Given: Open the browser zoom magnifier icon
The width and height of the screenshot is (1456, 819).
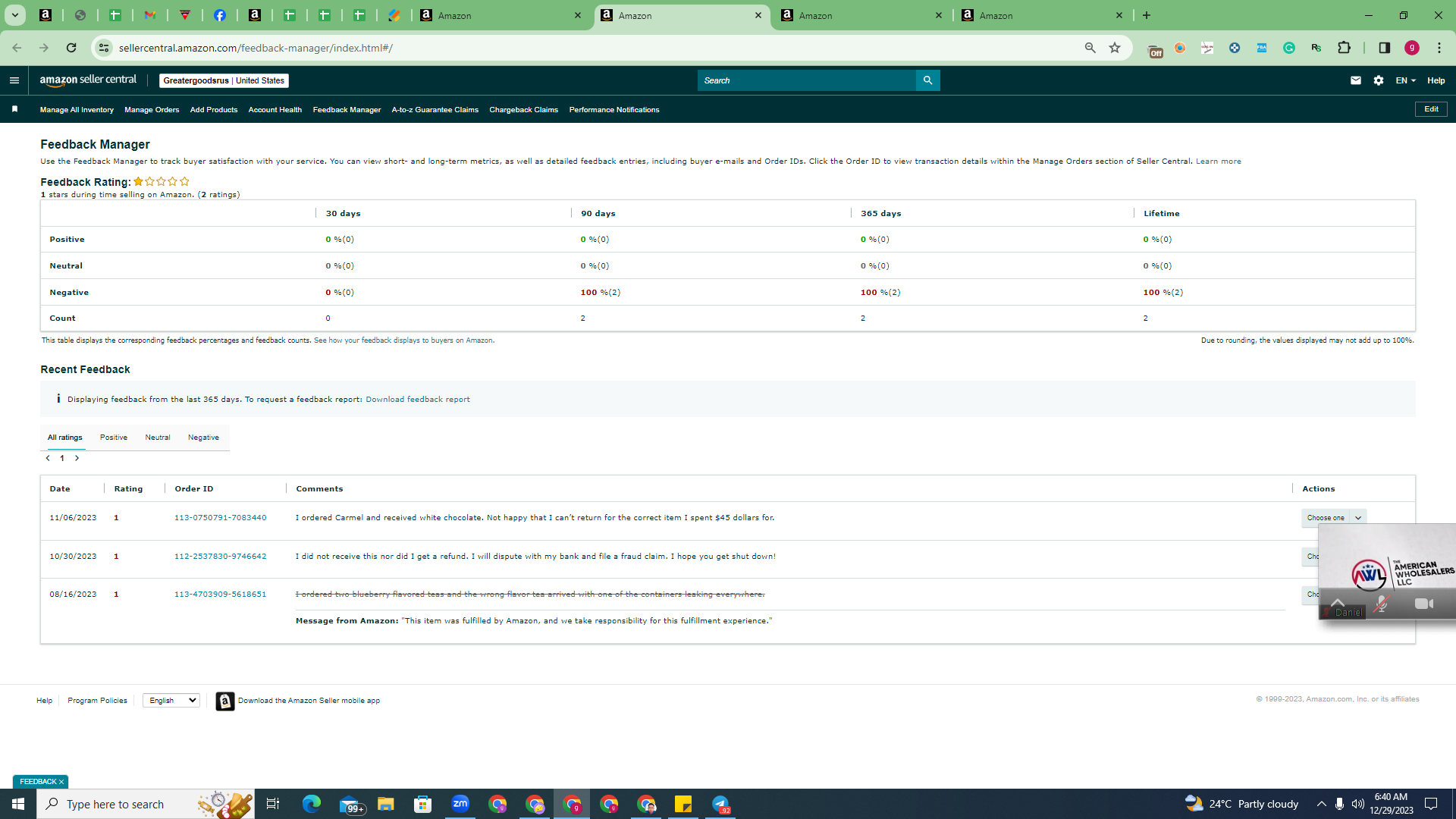Looking at the screenshot, I should (1090, 48).
